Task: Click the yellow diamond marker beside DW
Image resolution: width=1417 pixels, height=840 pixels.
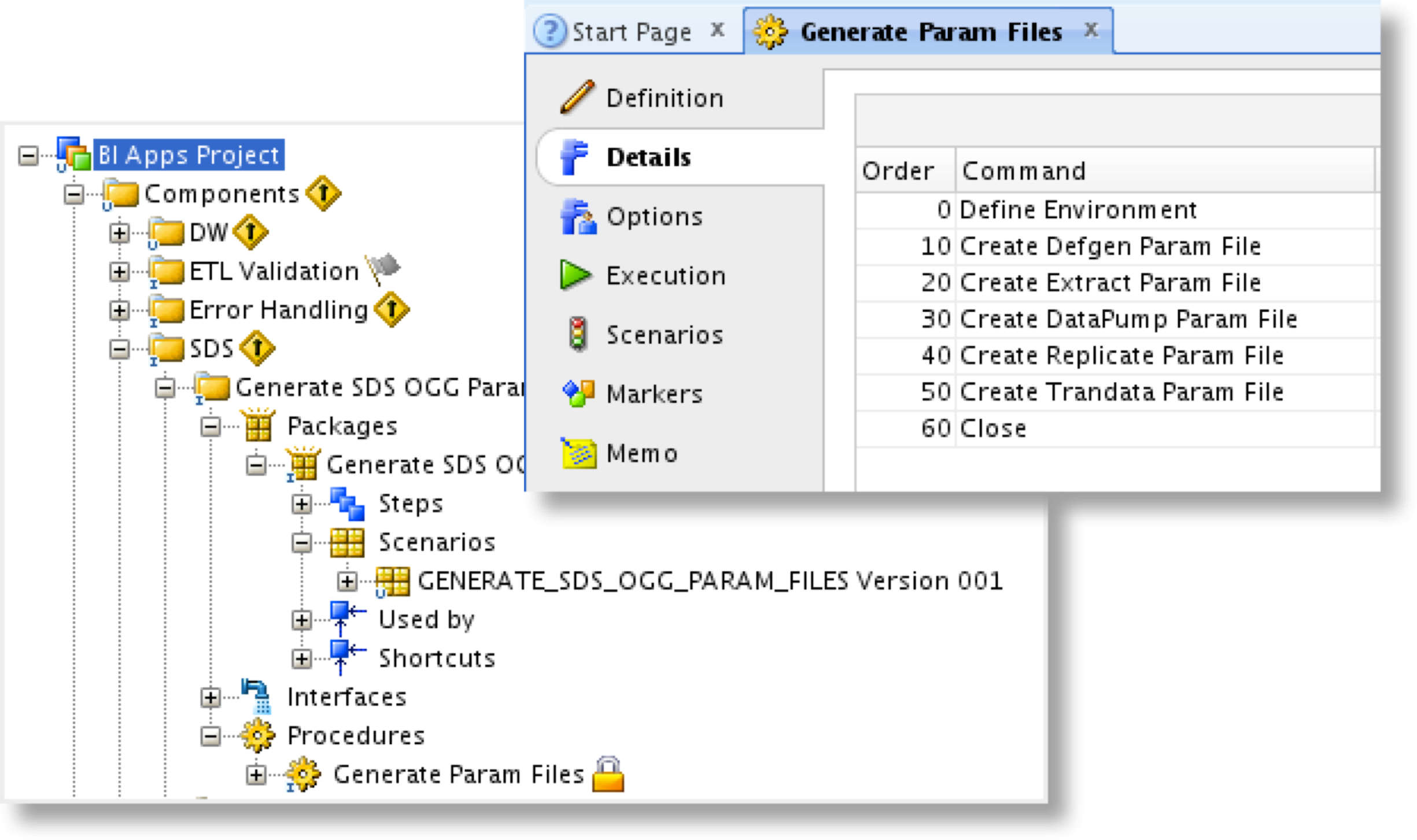Action: tap(250, 232)
